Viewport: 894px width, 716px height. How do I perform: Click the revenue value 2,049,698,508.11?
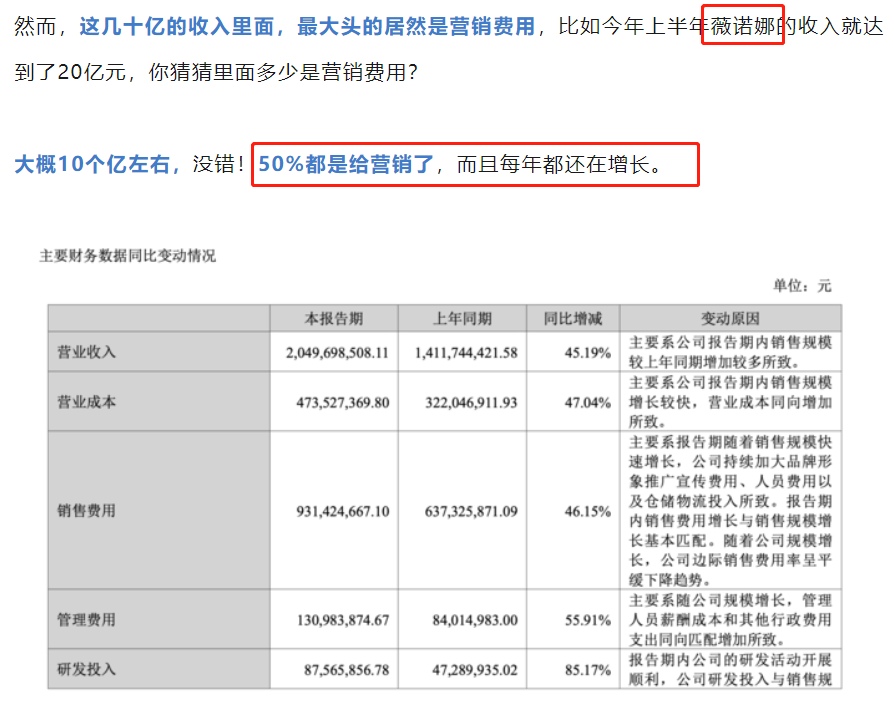point(337,352)
